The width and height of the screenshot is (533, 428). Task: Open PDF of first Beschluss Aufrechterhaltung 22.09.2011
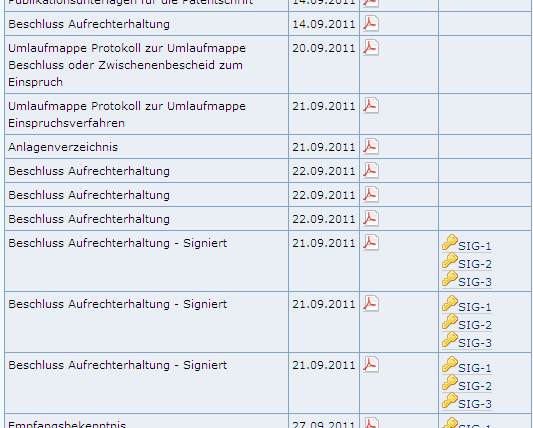click(371, 171)
